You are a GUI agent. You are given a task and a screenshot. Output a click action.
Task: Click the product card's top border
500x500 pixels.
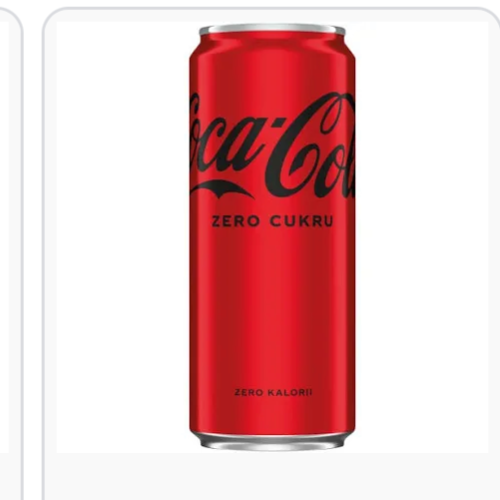pos(272,8)
